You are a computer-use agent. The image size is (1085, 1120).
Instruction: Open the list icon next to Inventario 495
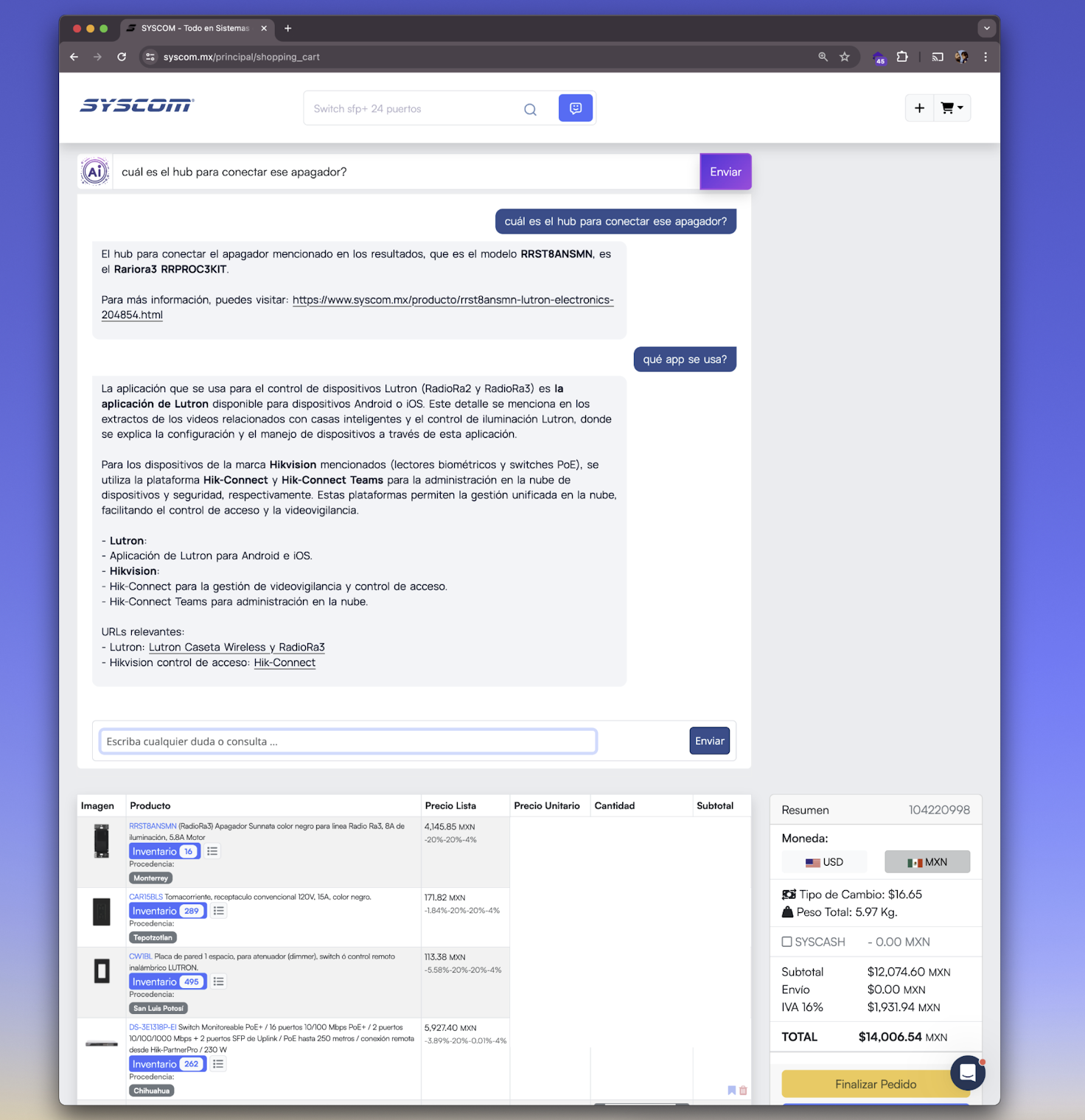click(218, 981)
